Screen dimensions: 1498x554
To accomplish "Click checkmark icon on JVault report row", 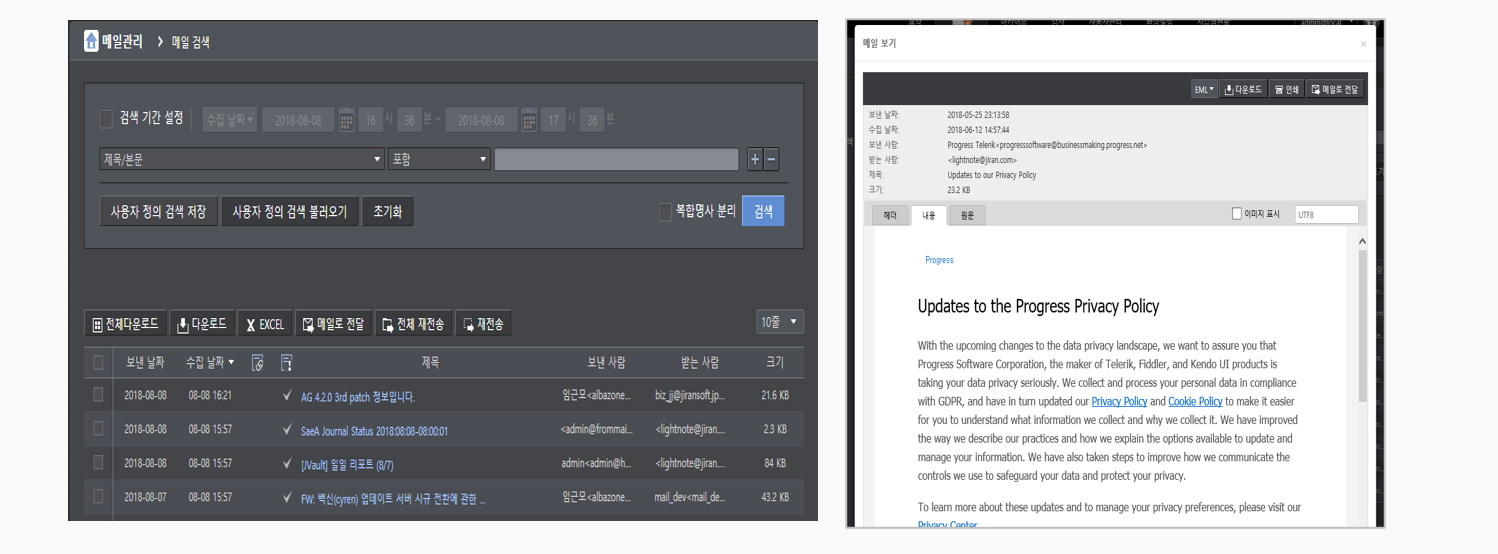I will 288,463.
